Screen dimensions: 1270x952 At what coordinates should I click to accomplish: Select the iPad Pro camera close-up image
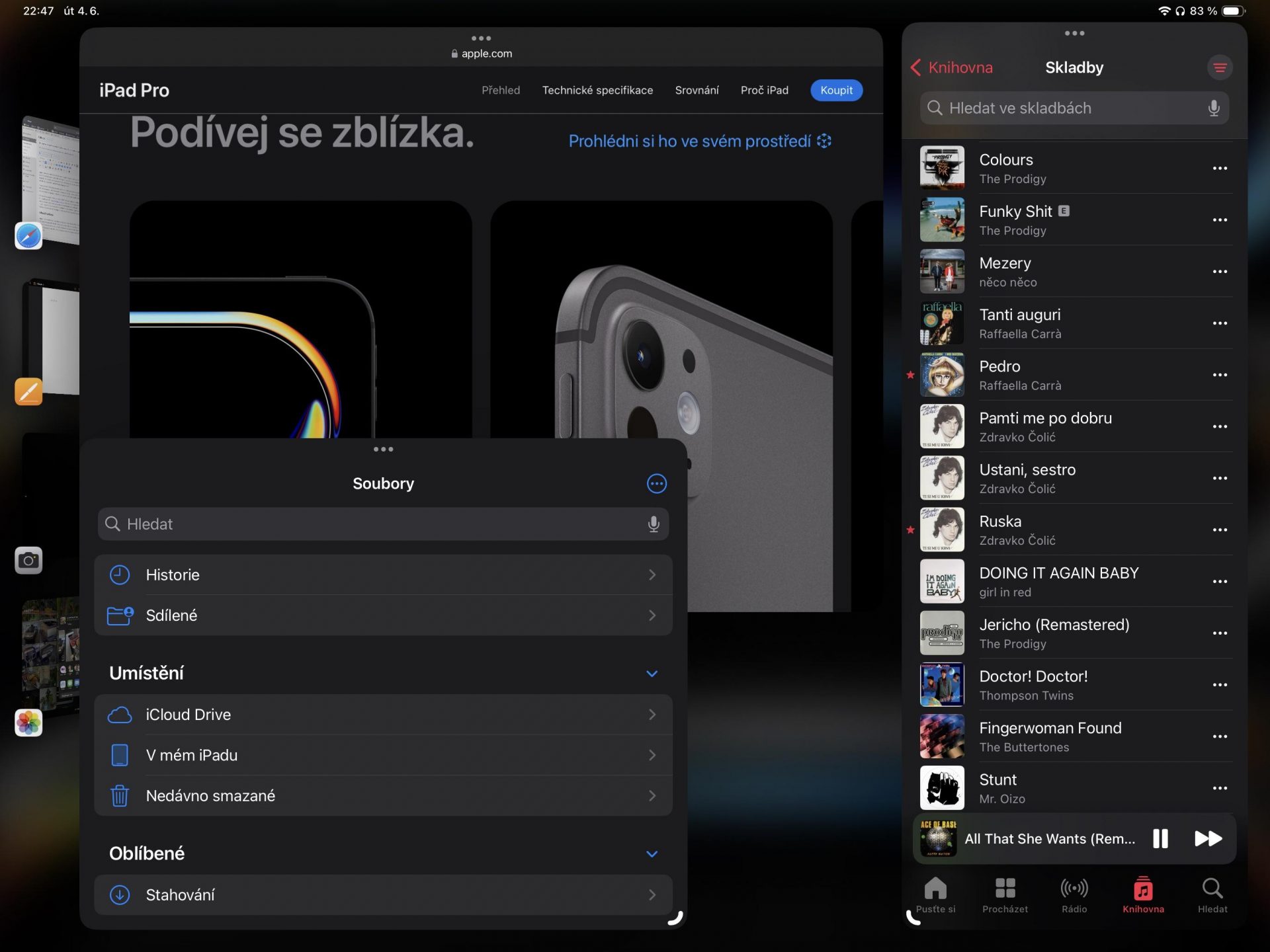[661, 406]
